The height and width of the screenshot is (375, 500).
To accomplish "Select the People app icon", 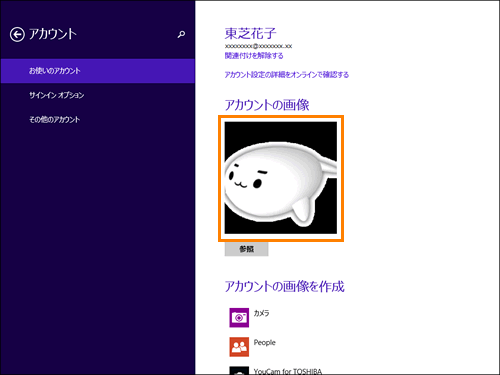I will point(239,347).
